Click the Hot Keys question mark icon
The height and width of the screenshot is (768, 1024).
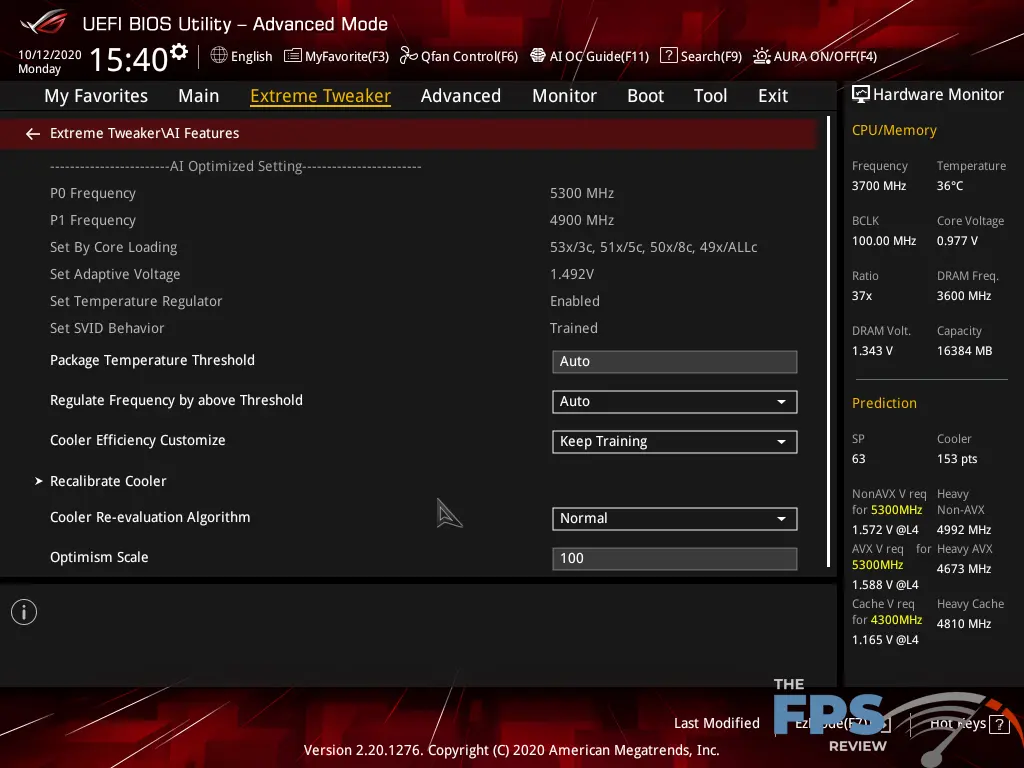pyautogui.click(x=999, y=724)
